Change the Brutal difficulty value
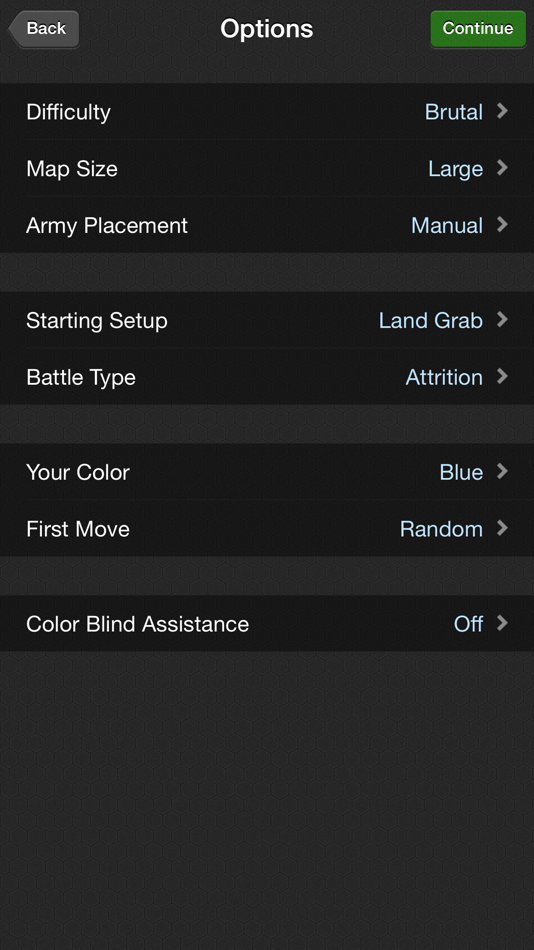 (454, 111)
